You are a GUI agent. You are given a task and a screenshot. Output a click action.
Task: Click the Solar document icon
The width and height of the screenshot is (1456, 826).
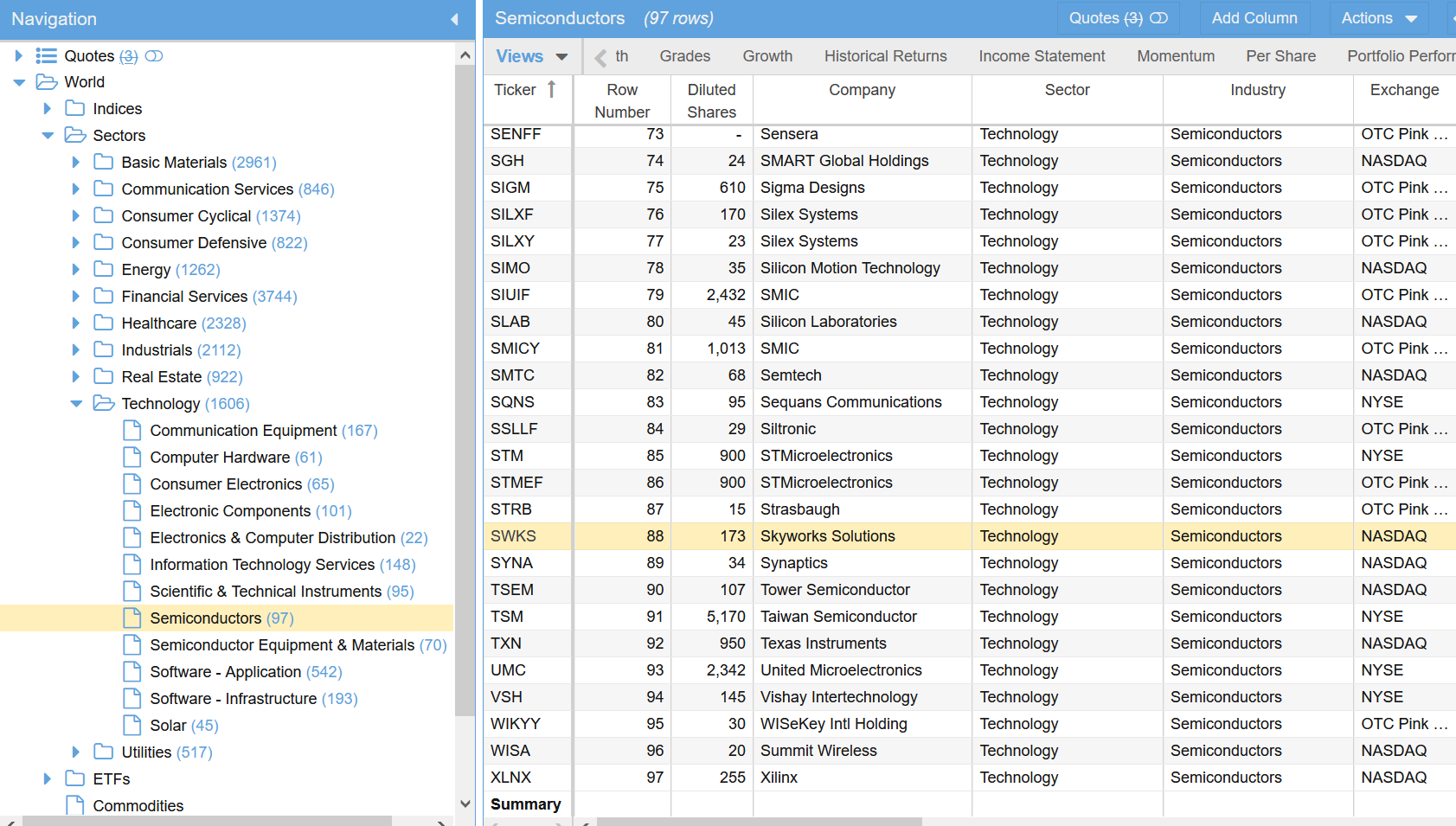[132, 725]
